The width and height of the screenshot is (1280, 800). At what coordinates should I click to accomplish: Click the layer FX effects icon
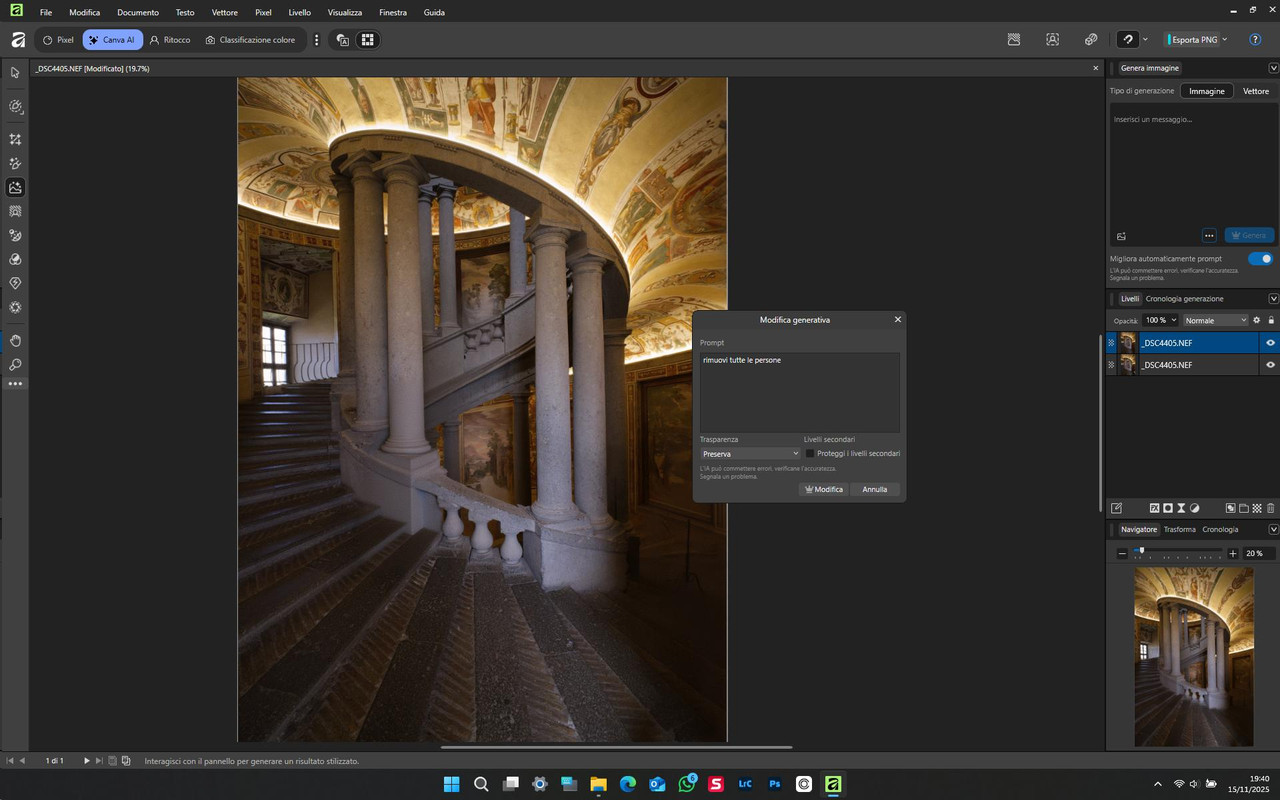(x=1154, y=508)
